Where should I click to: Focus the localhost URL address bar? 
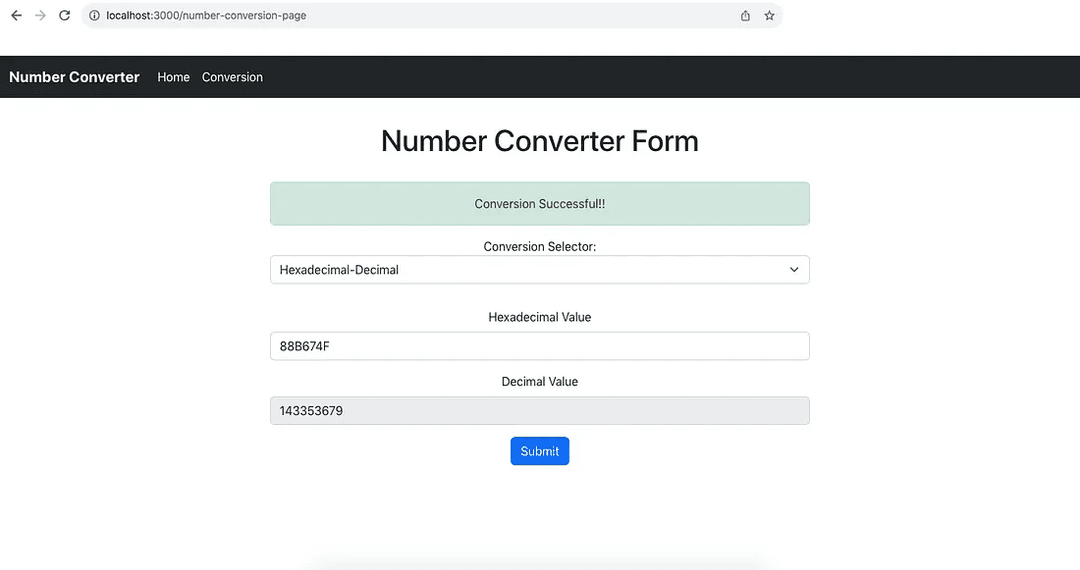pos(400,16)
